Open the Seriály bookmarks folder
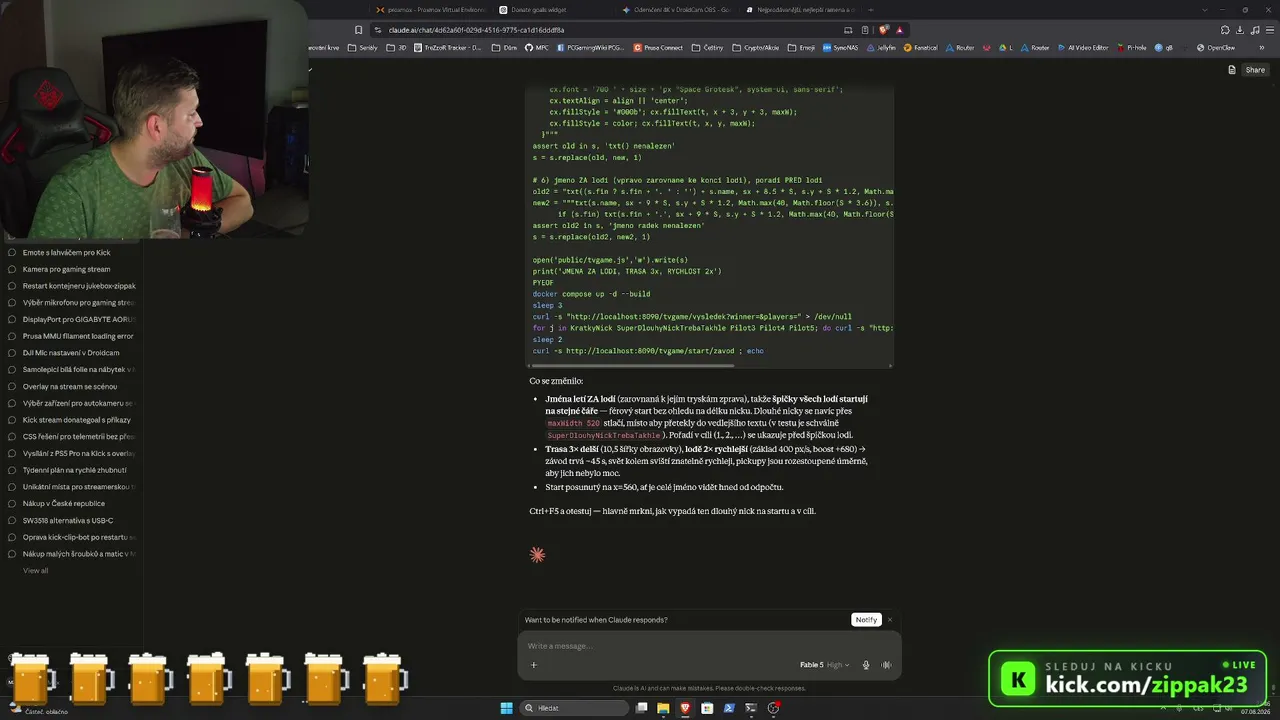1280x720 pixels. 363,48
